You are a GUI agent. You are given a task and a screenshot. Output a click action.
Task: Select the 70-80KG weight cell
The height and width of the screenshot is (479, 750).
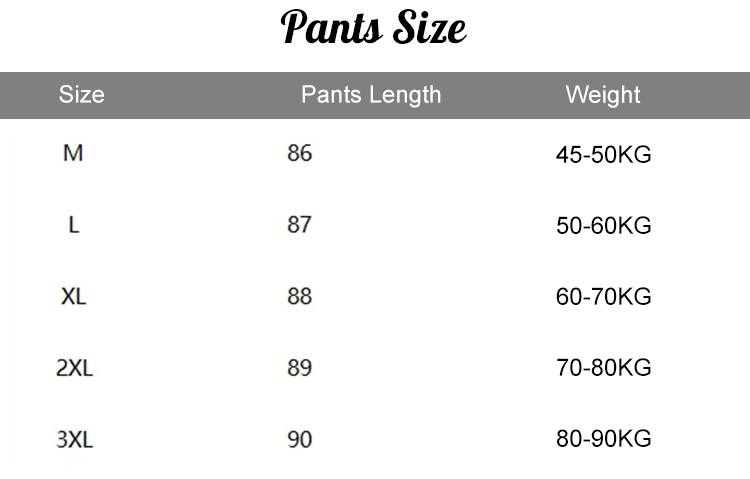[603, 368]
